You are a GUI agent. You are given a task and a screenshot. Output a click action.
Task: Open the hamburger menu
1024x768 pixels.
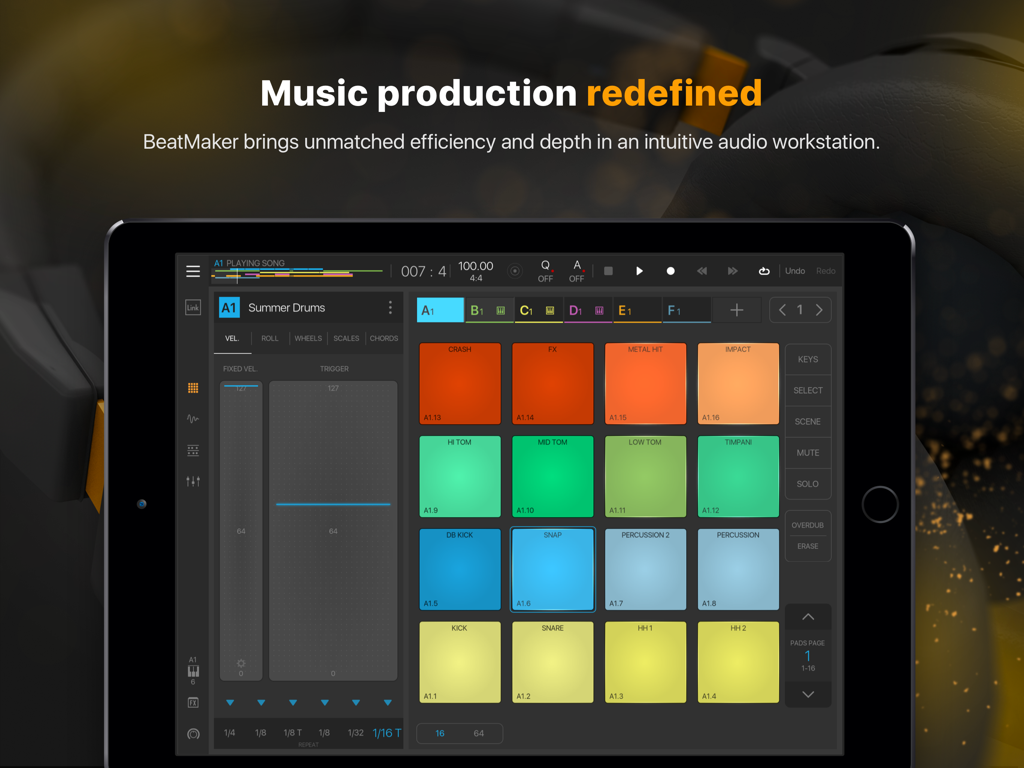(x=193, y=270)
